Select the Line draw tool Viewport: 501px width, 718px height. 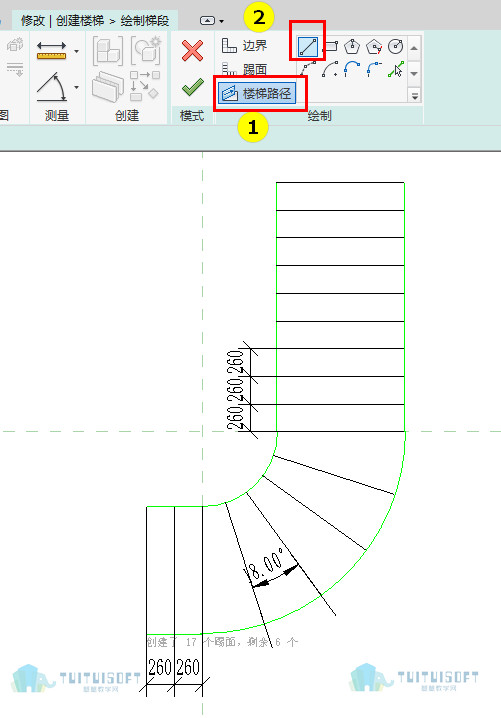click(x=307, y=47)
